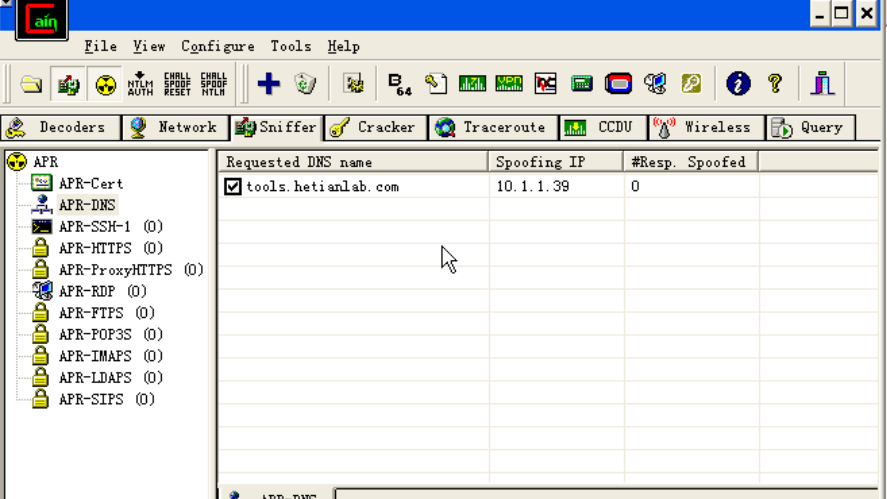Open the Configure network card icon
The image size is (887, 499).
tap(354, 84)
